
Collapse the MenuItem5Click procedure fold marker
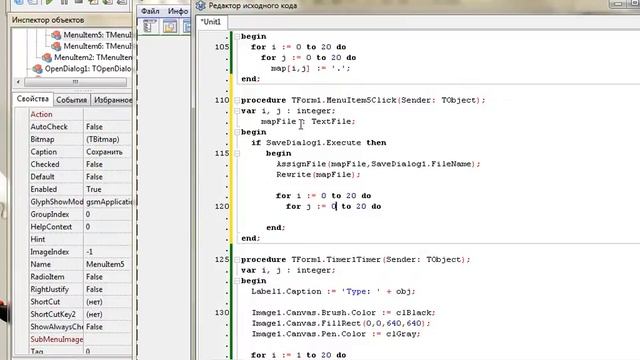click(237, 100)
